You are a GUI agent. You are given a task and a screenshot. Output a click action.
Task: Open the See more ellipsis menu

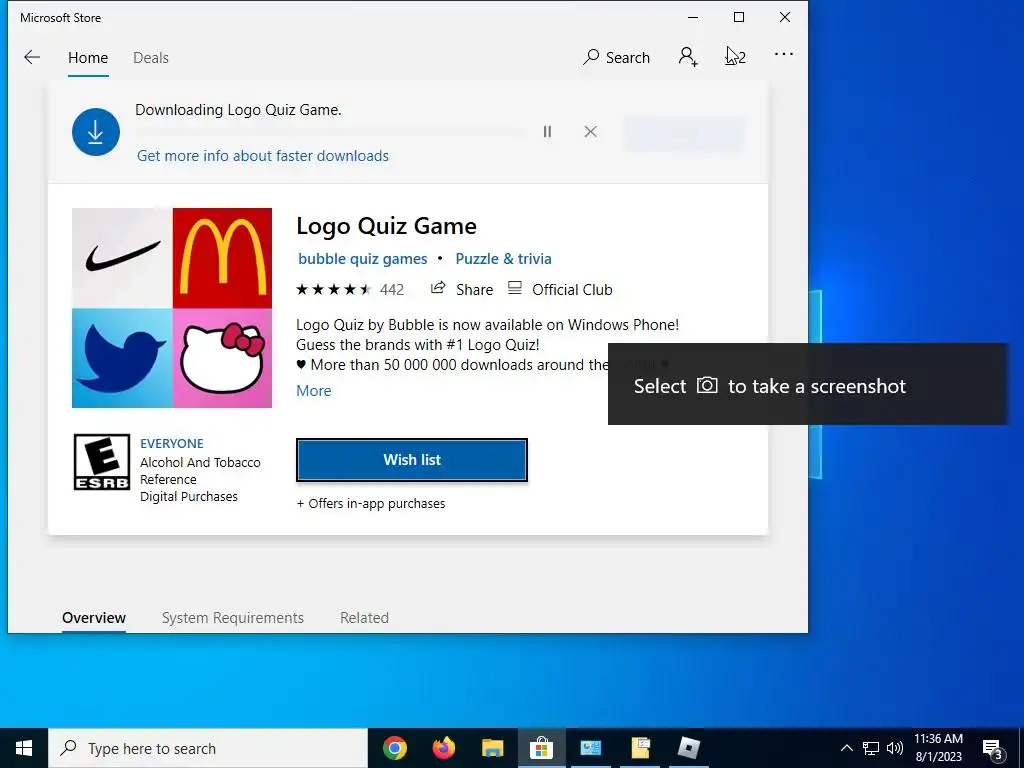(784, 55)
